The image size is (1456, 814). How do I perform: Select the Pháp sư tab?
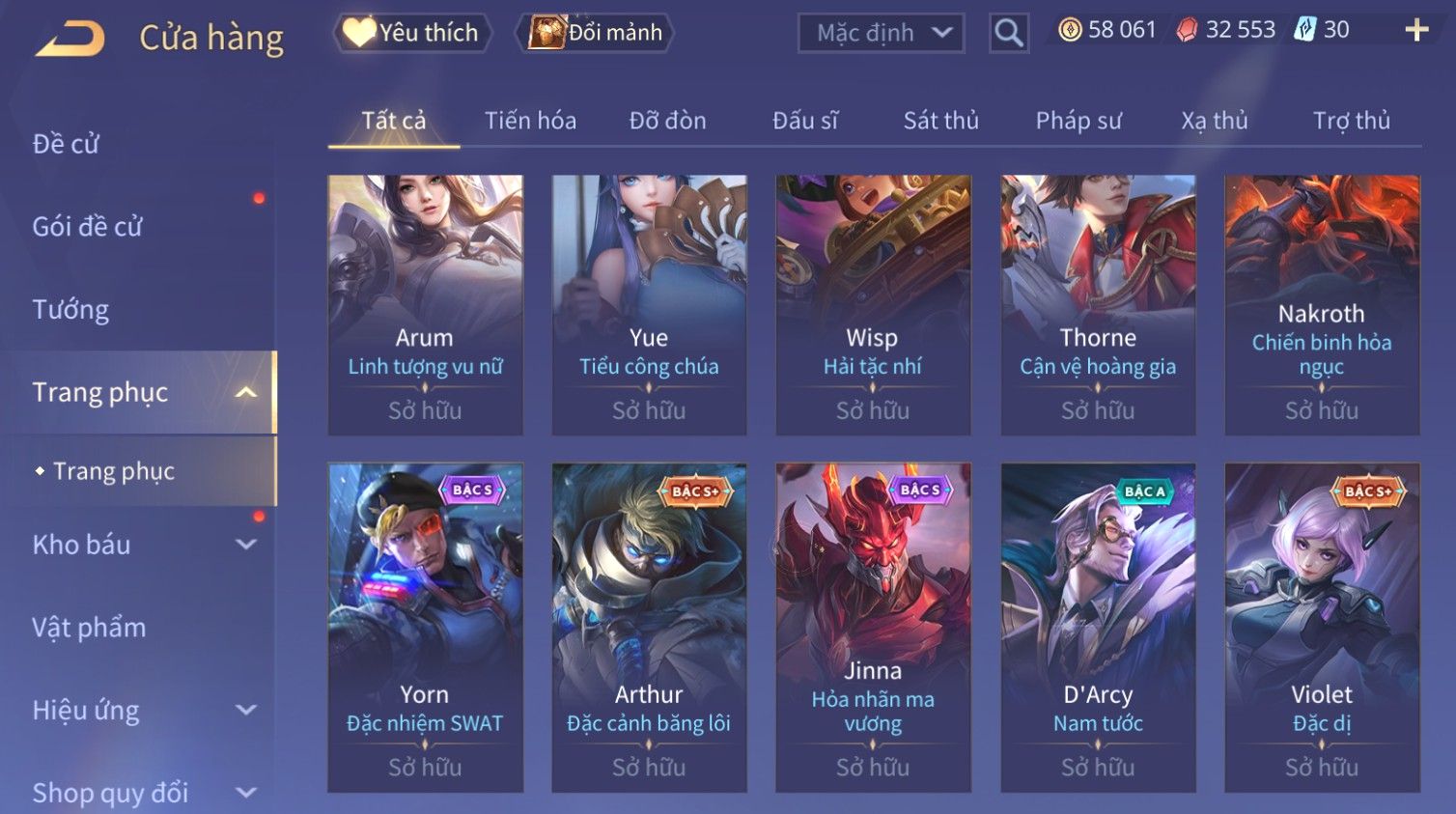pos(1078,121)
